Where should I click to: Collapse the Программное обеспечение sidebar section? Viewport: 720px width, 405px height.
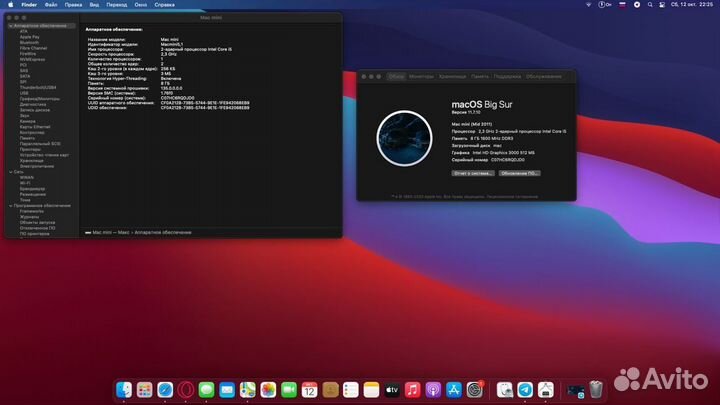12,204
